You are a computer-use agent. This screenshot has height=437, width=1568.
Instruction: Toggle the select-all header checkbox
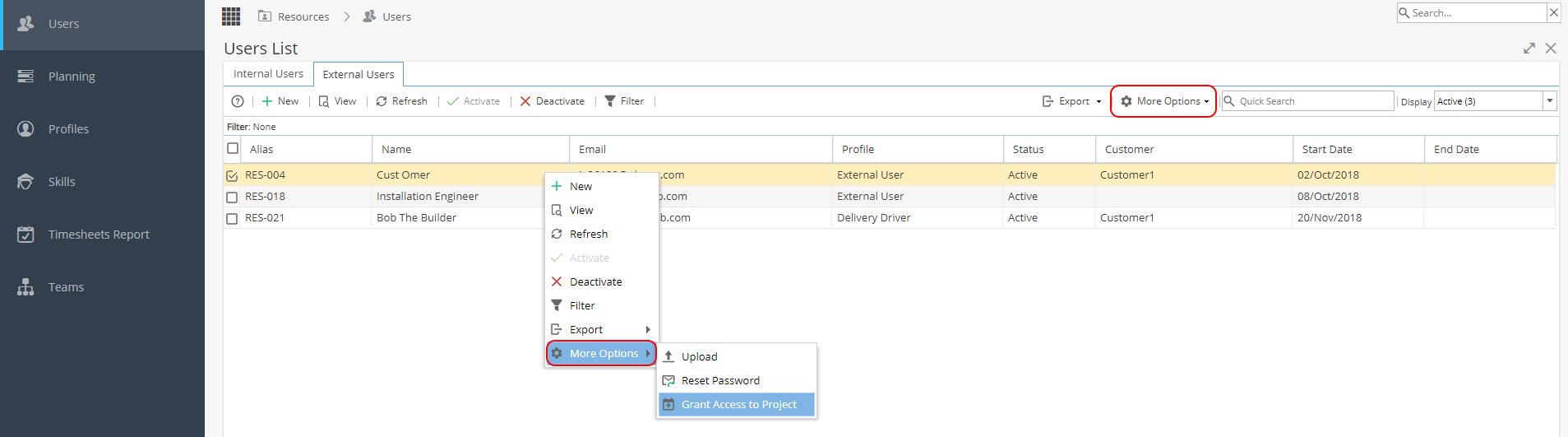[x=233, y=148]
